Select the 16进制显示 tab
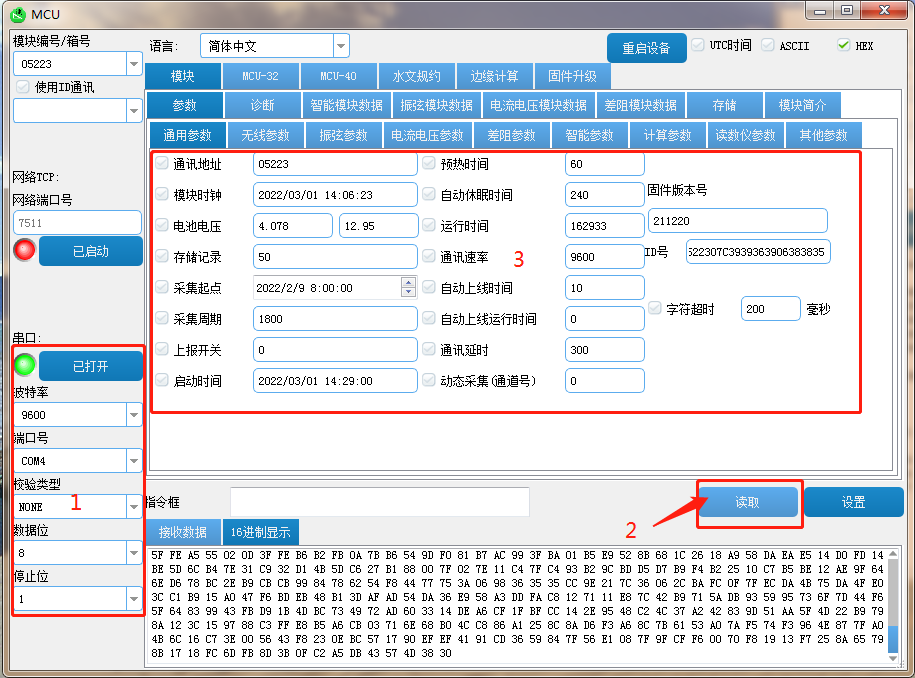Screen dimensions: 915x678 tap(259, 532)
